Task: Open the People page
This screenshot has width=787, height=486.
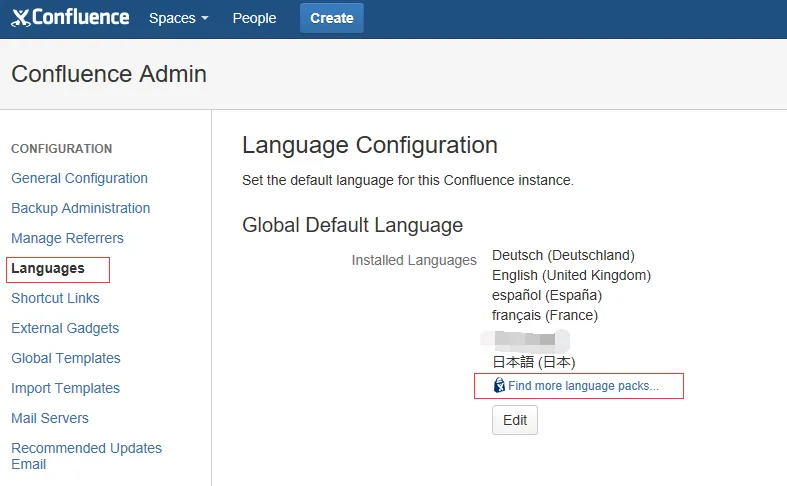Action: 254,18
